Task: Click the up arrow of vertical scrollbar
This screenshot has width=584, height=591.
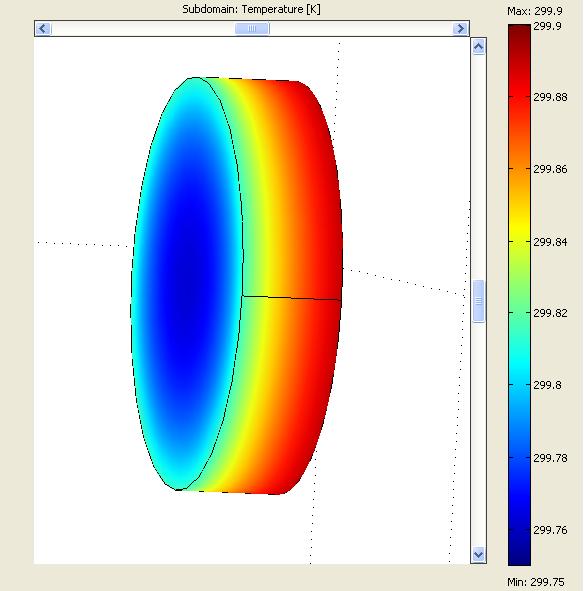Action: [478, 47]
